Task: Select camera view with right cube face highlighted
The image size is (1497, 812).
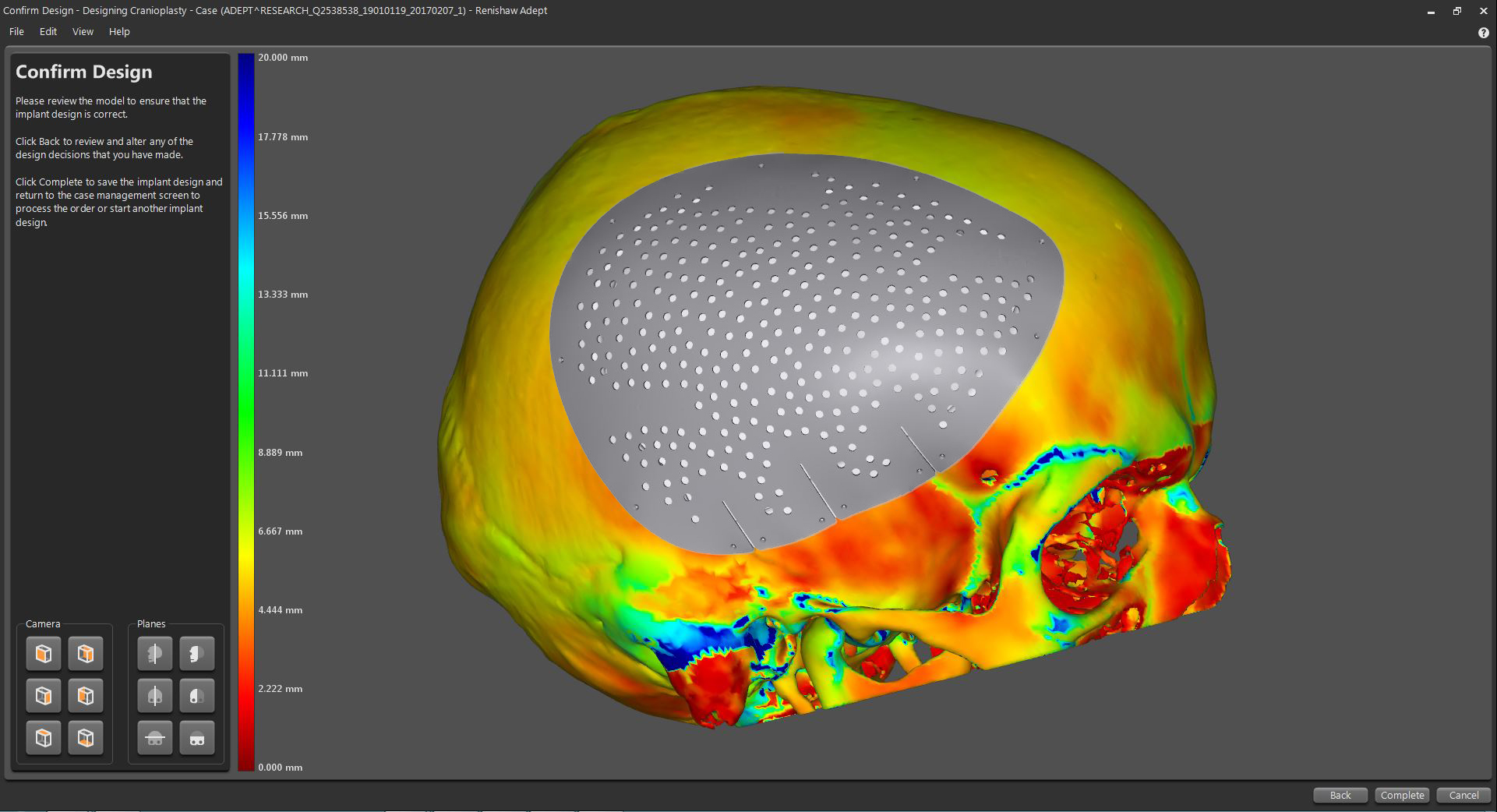Action: [44, 696]
